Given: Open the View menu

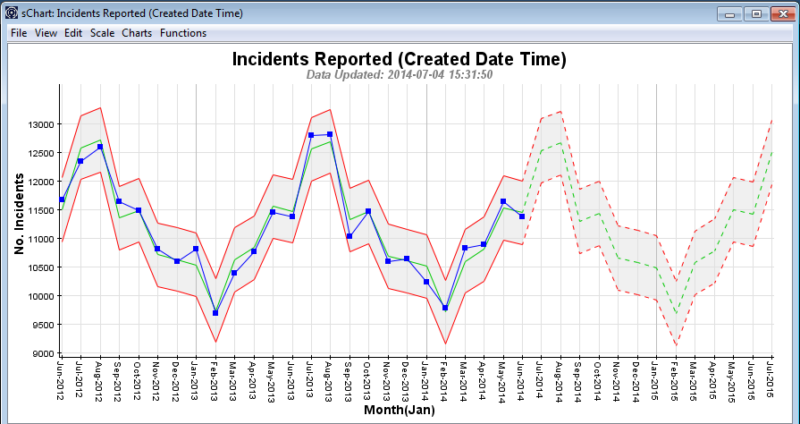Looking at the screenshot, I should (x=46, y=33).
